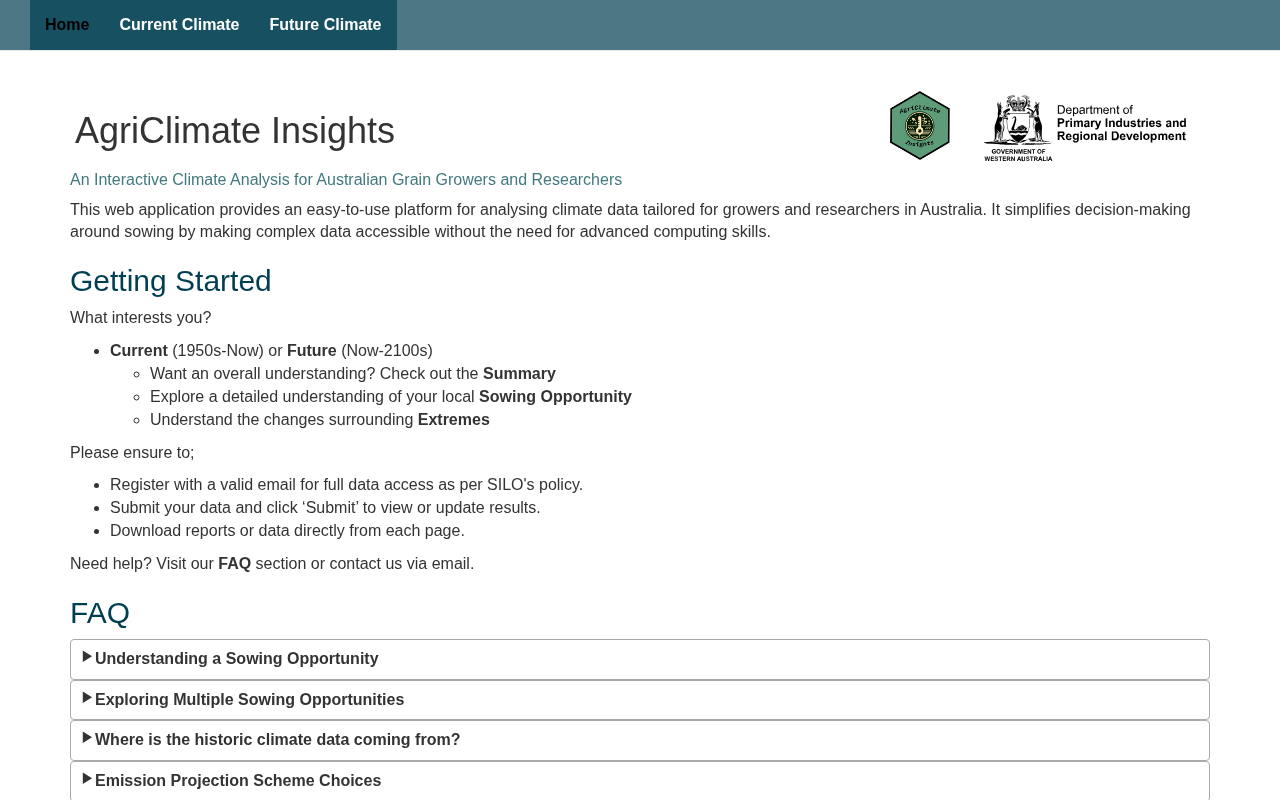Expand the historic climate data question
The image size is (1280, 800).
tap(277, 740)
